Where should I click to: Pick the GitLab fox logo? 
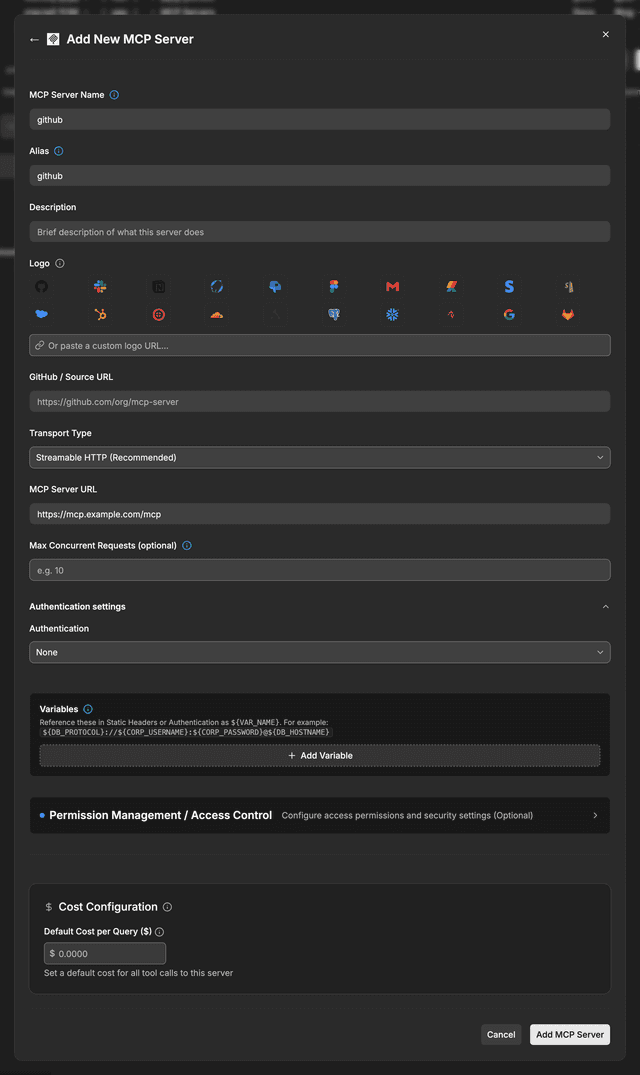tap(568, 315)
